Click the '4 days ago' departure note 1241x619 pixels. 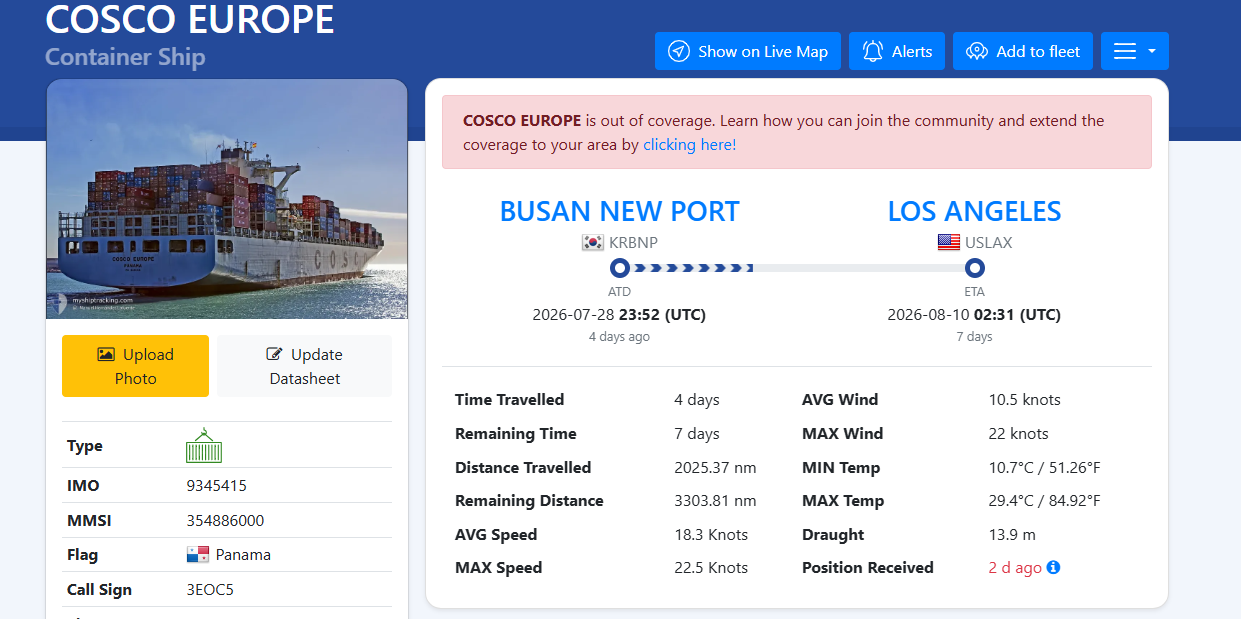(x=619, y=337)
